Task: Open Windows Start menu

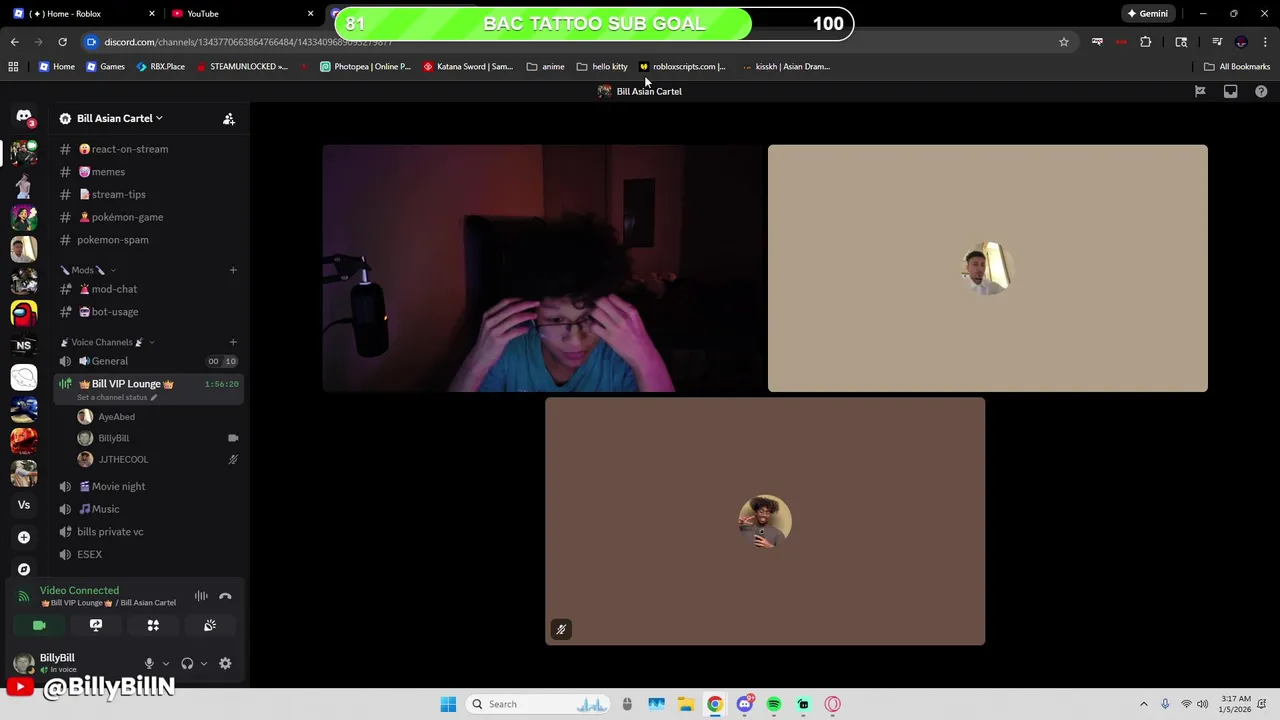Action: click(448, 704)
